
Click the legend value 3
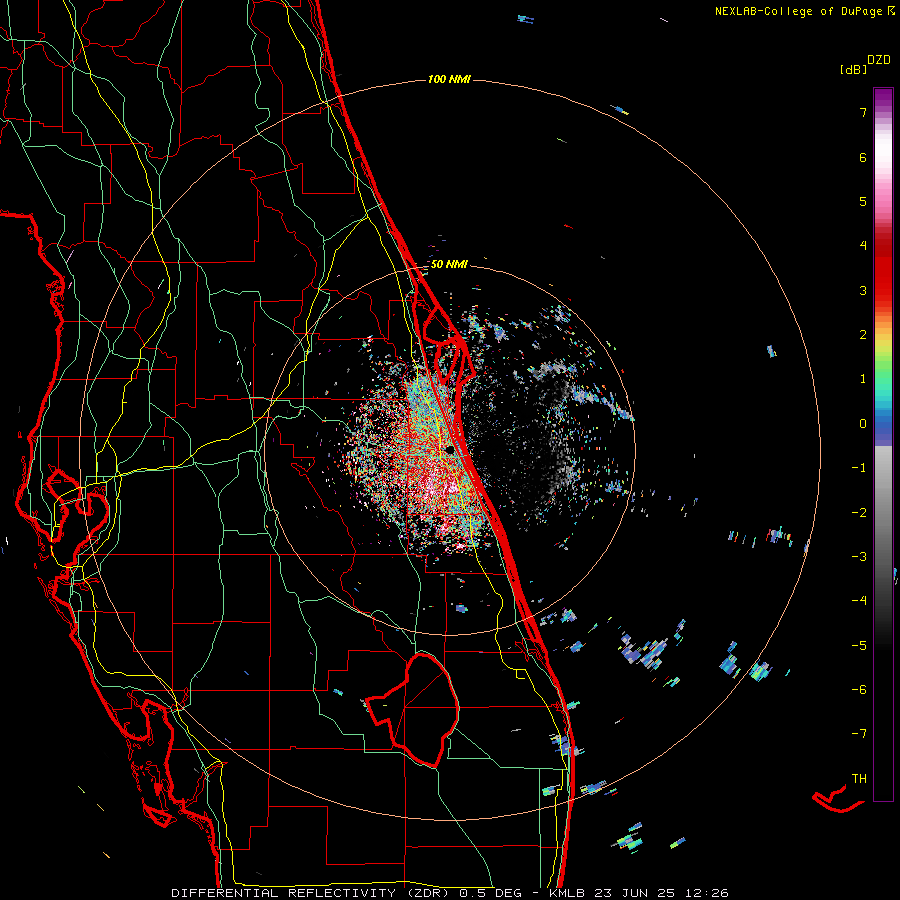coord(863,290)
